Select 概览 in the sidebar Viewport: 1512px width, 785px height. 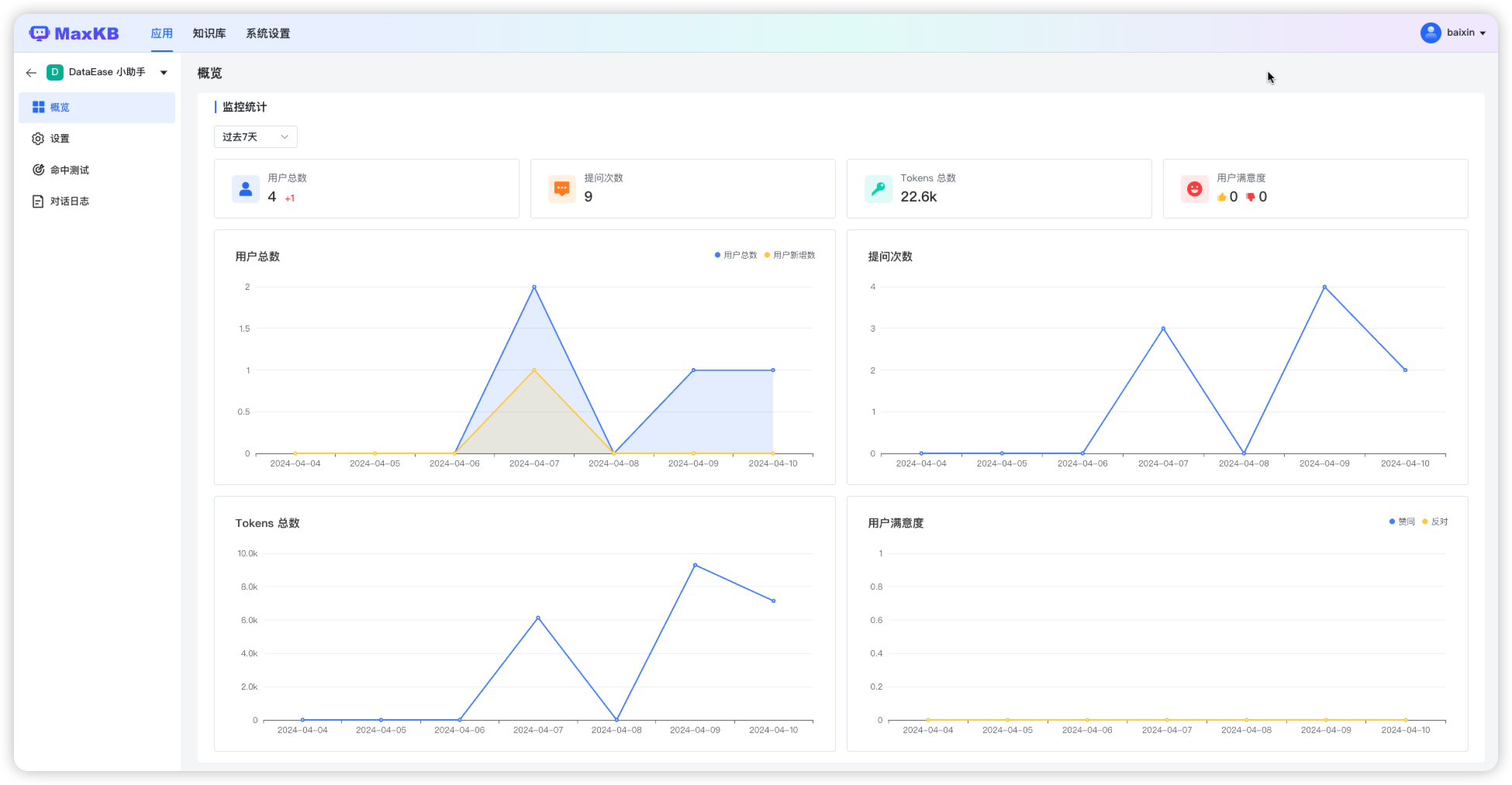coord(97,108)
